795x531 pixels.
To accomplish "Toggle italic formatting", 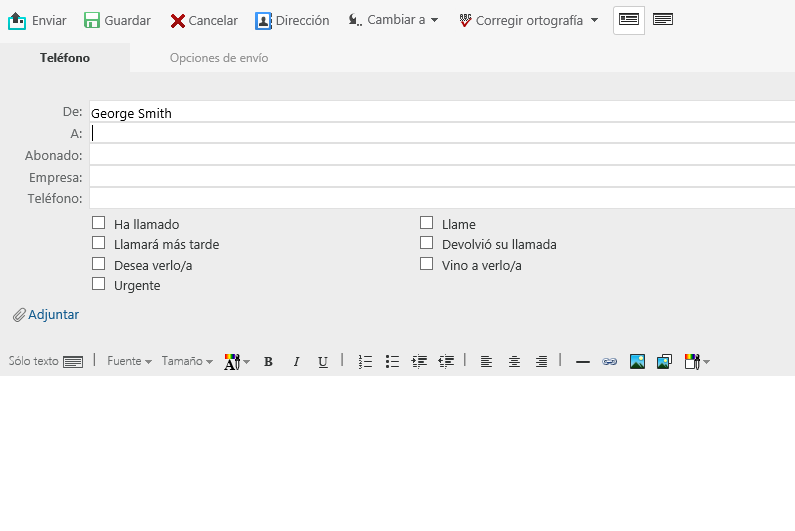I will pyautogui.click(x=296, y=362).
